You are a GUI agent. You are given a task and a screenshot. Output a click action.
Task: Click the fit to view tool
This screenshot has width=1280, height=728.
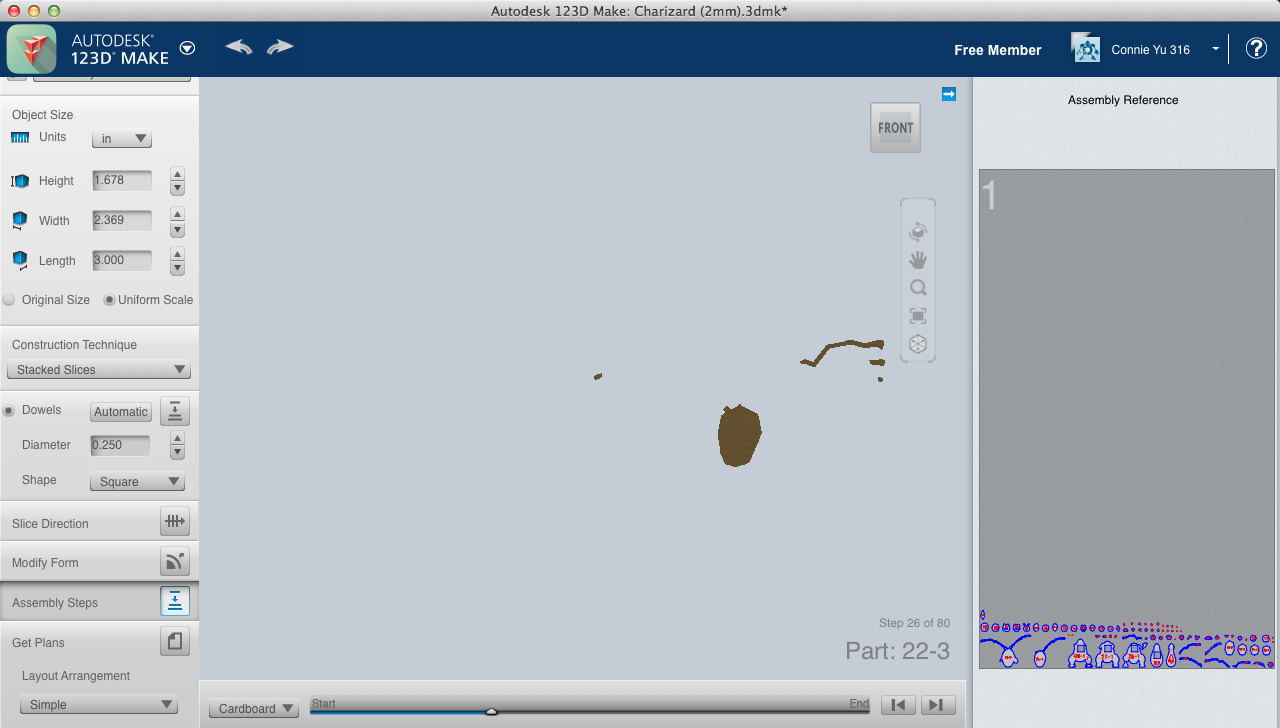coord(918,316)
